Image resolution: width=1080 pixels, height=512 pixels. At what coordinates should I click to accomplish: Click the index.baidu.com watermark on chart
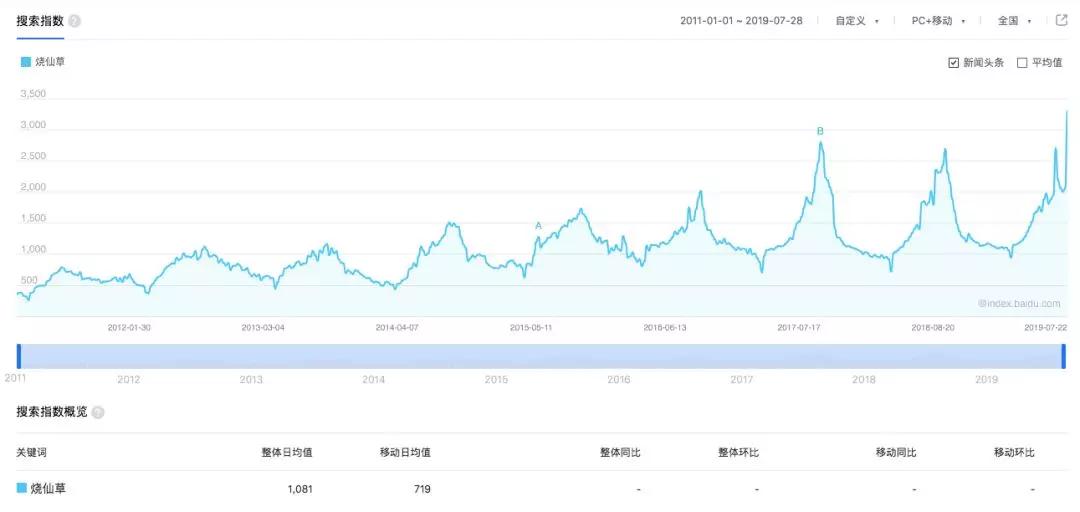1018,302
